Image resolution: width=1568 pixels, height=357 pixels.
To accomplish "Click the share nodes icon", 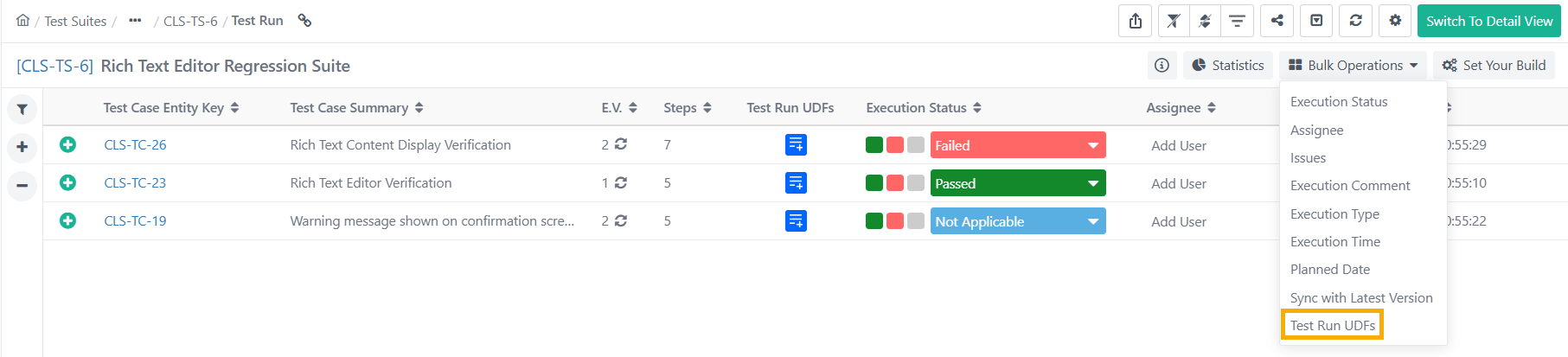I will click(1277, 21).
